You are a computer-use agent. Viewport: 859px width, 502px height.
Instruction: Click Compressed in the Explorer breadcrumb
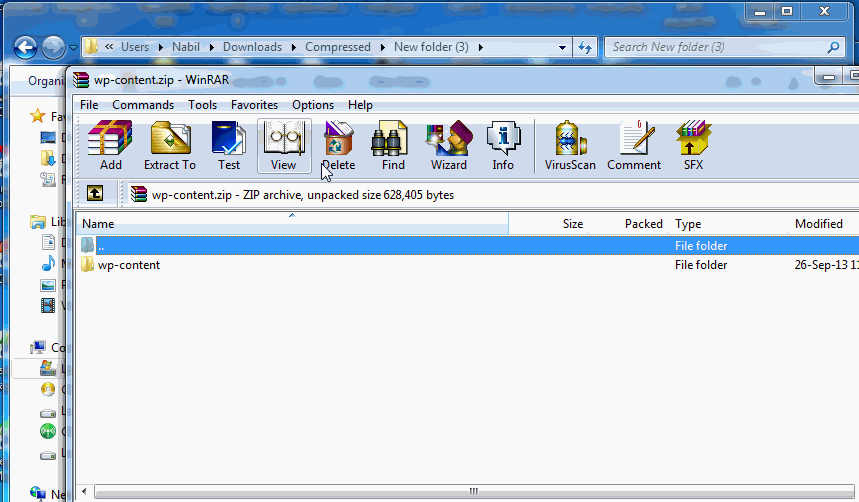coord(337,47)
